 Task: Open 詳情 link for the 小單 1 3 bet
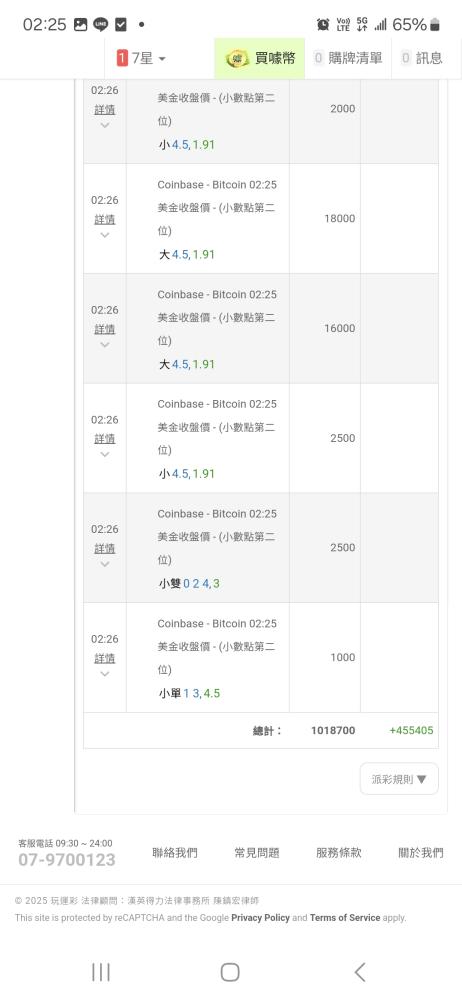[105, 658]
